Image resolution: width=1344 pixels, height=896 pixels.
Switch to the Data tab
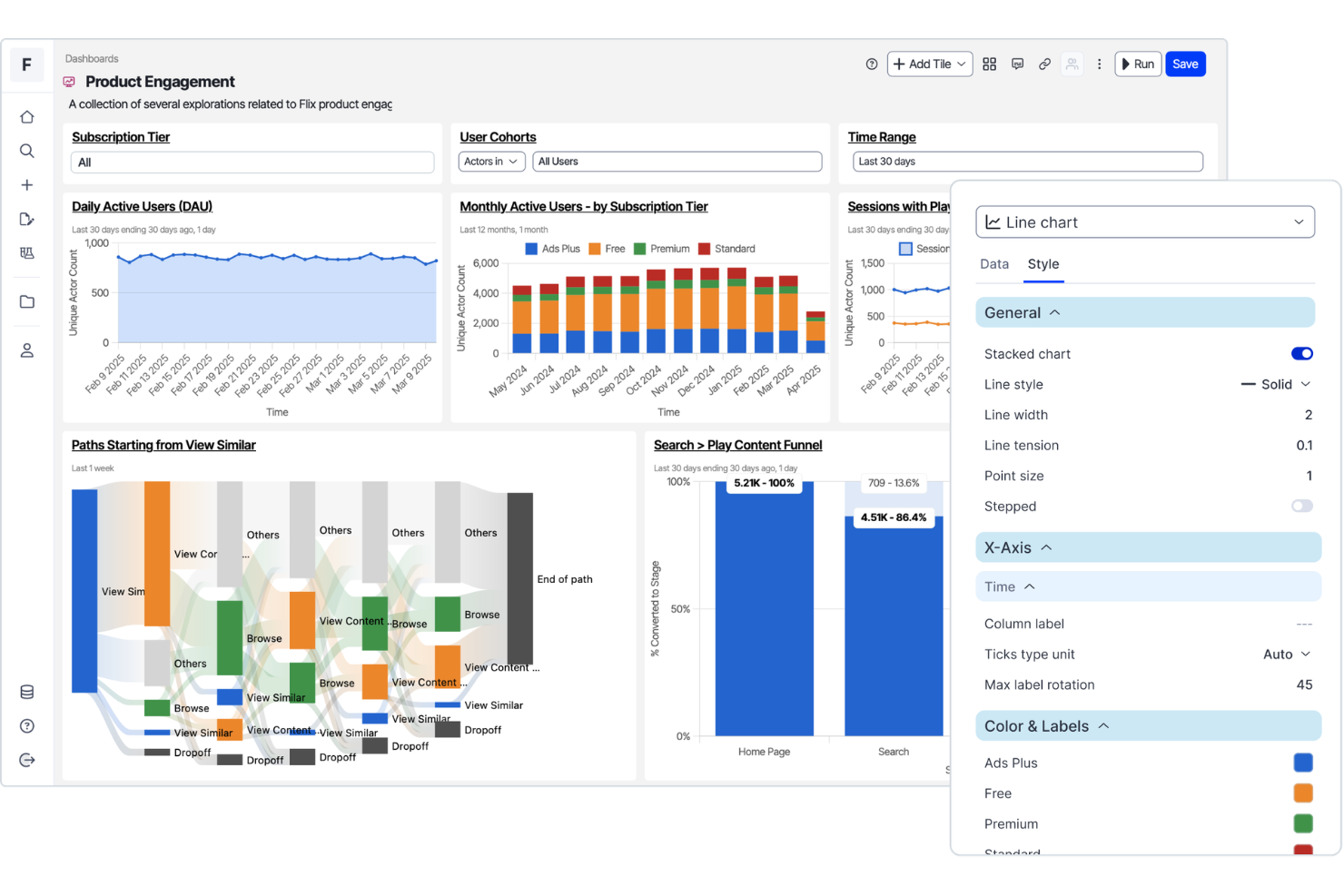click(x=994, y=263)
